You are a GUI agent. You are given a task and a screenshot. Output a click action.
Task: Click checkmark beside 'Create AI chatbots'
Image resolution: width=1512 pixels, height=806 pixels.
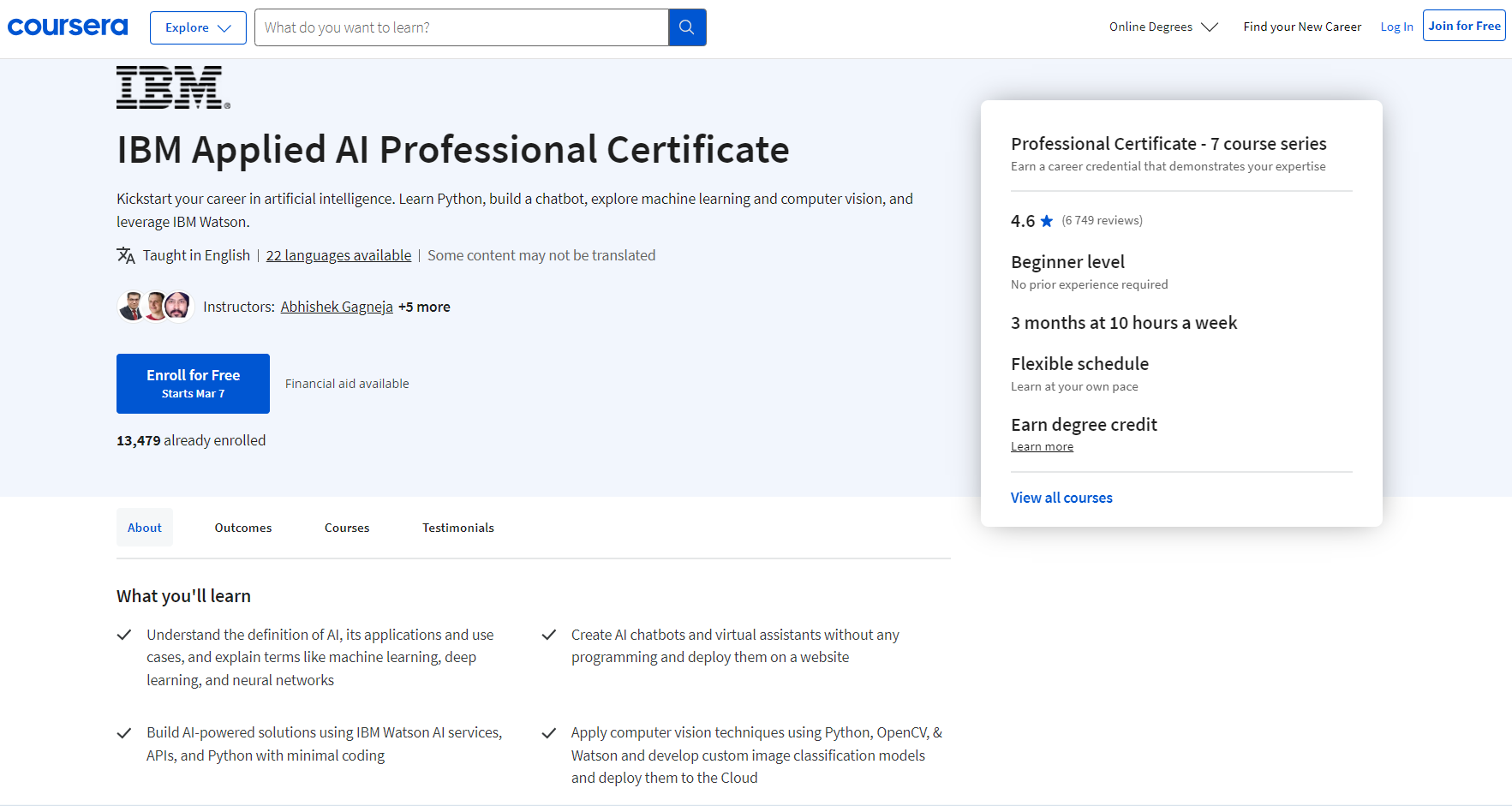click(549, 635)
